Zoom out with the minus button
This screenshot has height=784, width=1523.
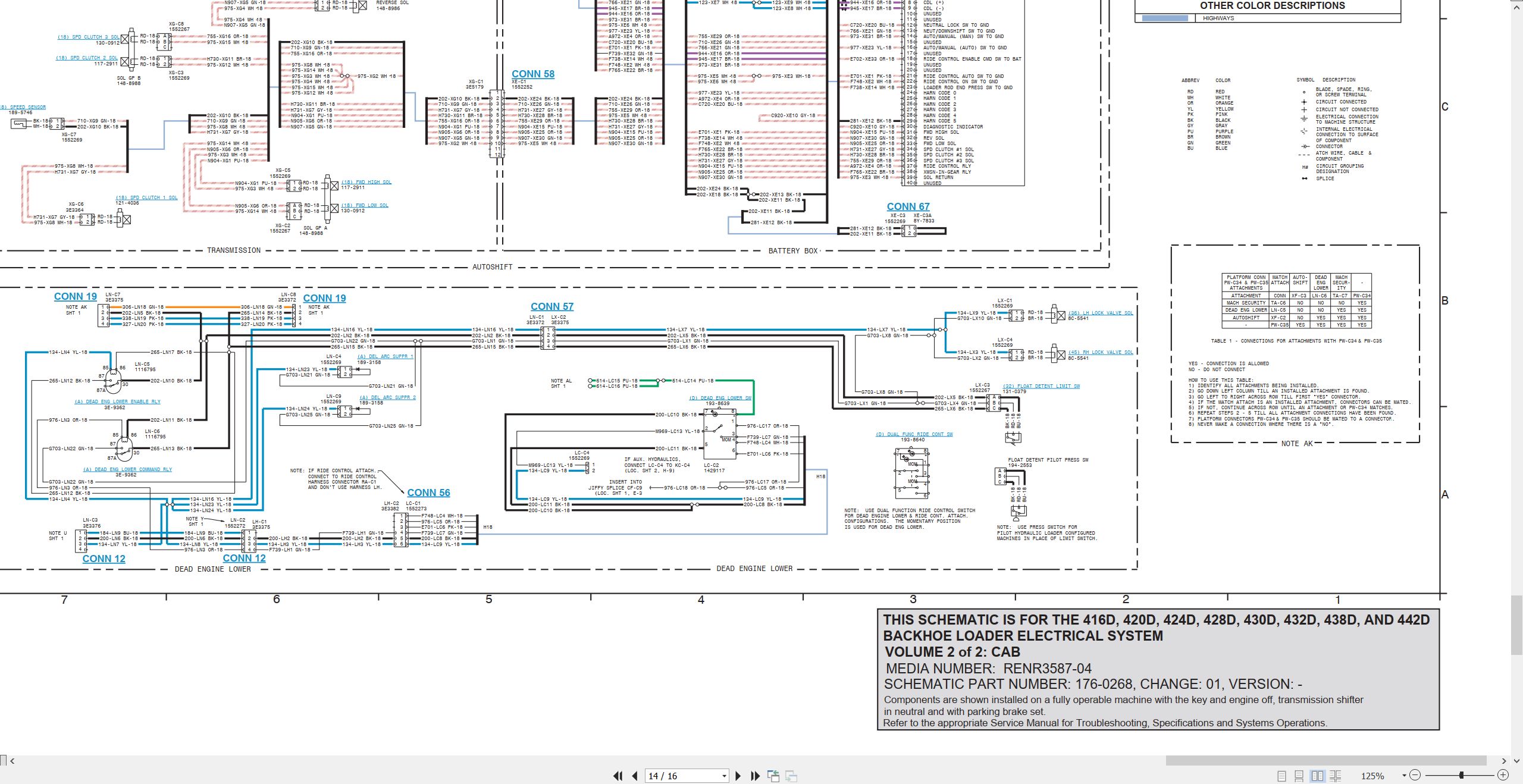(1415, 775)
